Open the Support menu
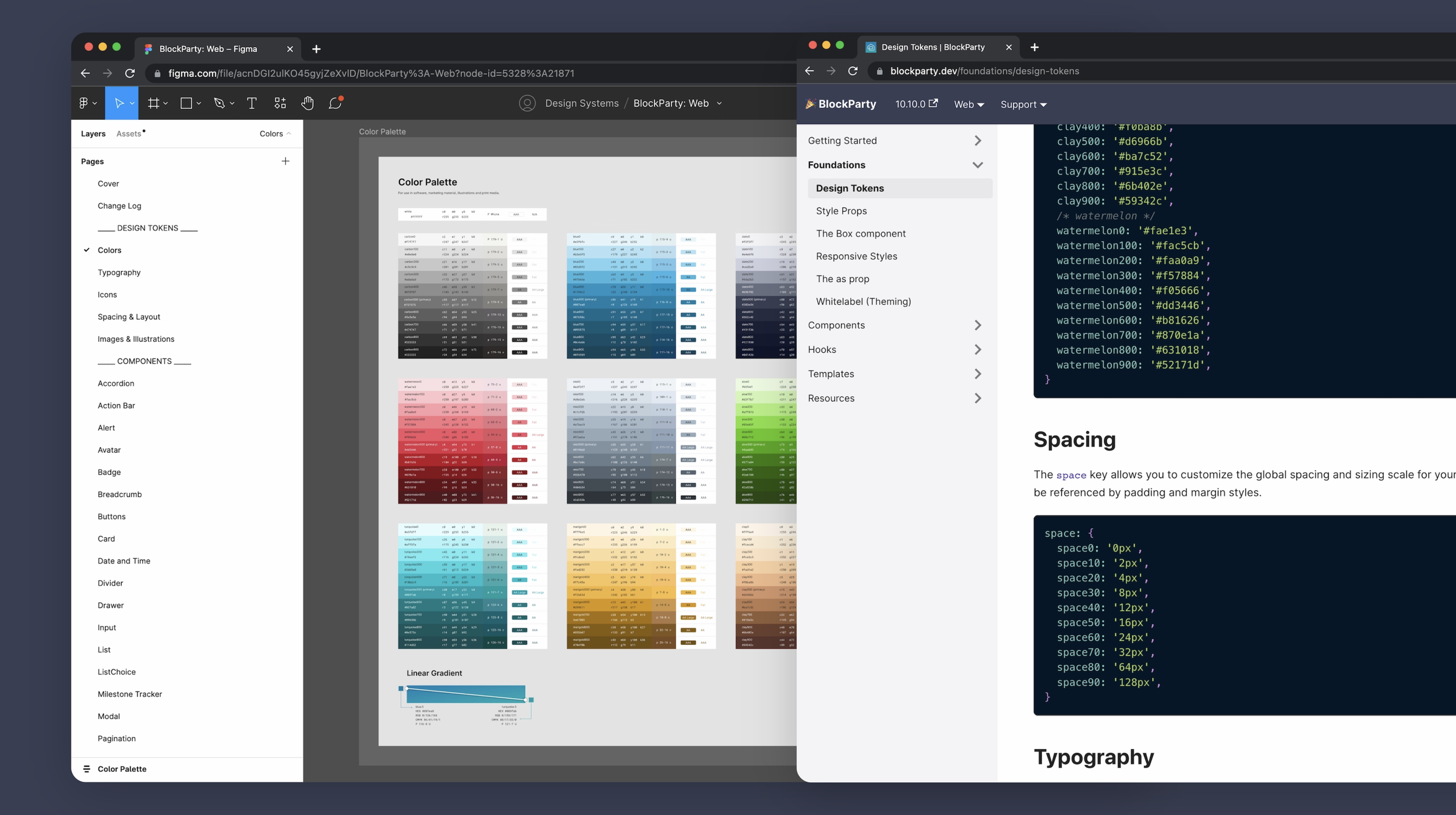1456x815 pixels. tap(1023, 105)
